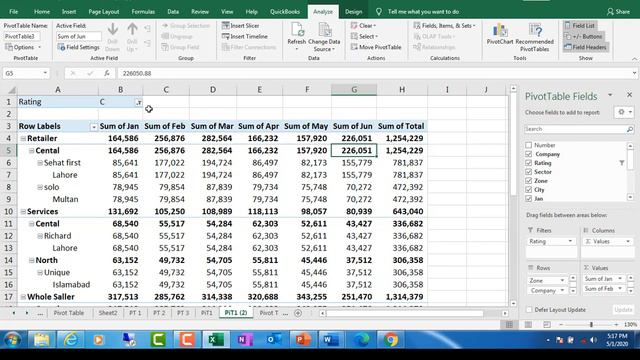
Task: Open the PivotTable Options button
Action: [x=23, y=47]
